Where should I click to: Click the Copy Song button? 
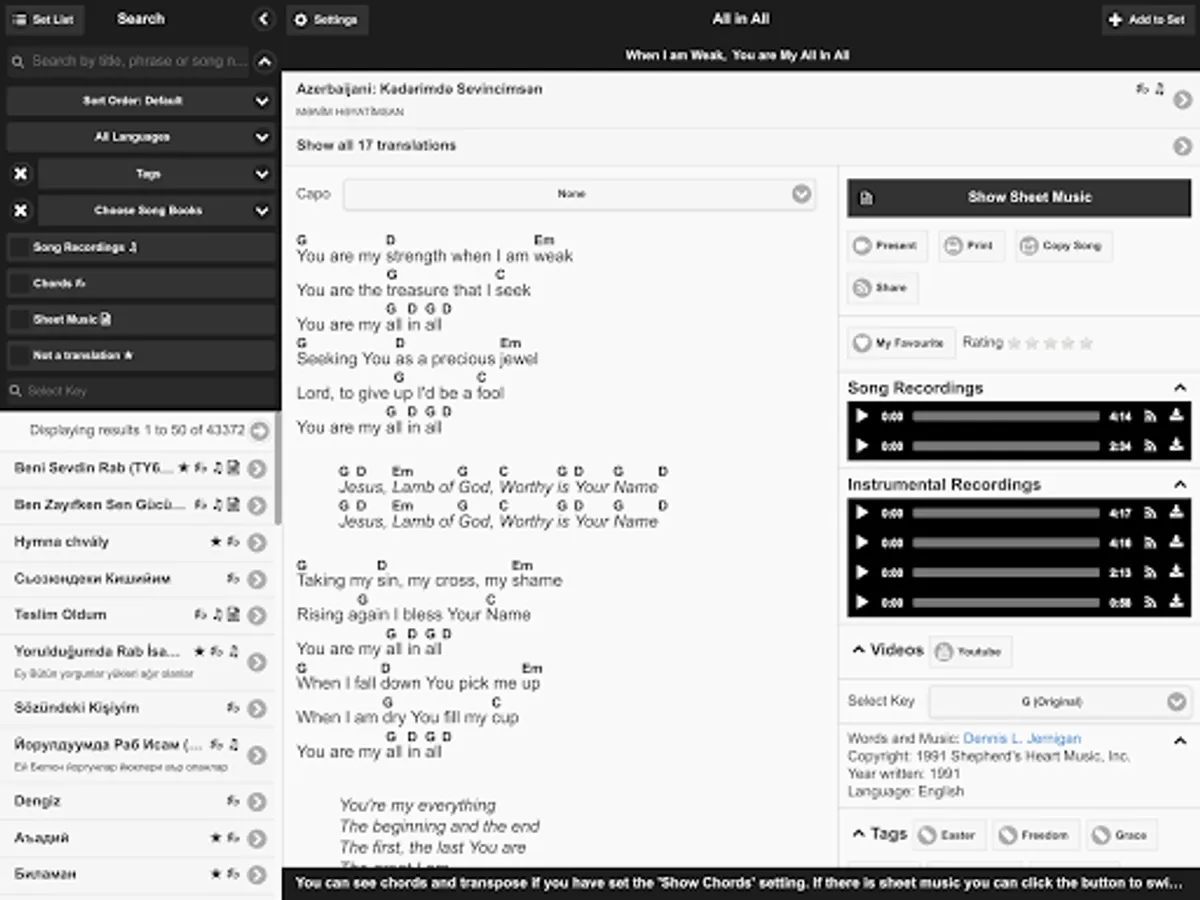pos(1063,246)
